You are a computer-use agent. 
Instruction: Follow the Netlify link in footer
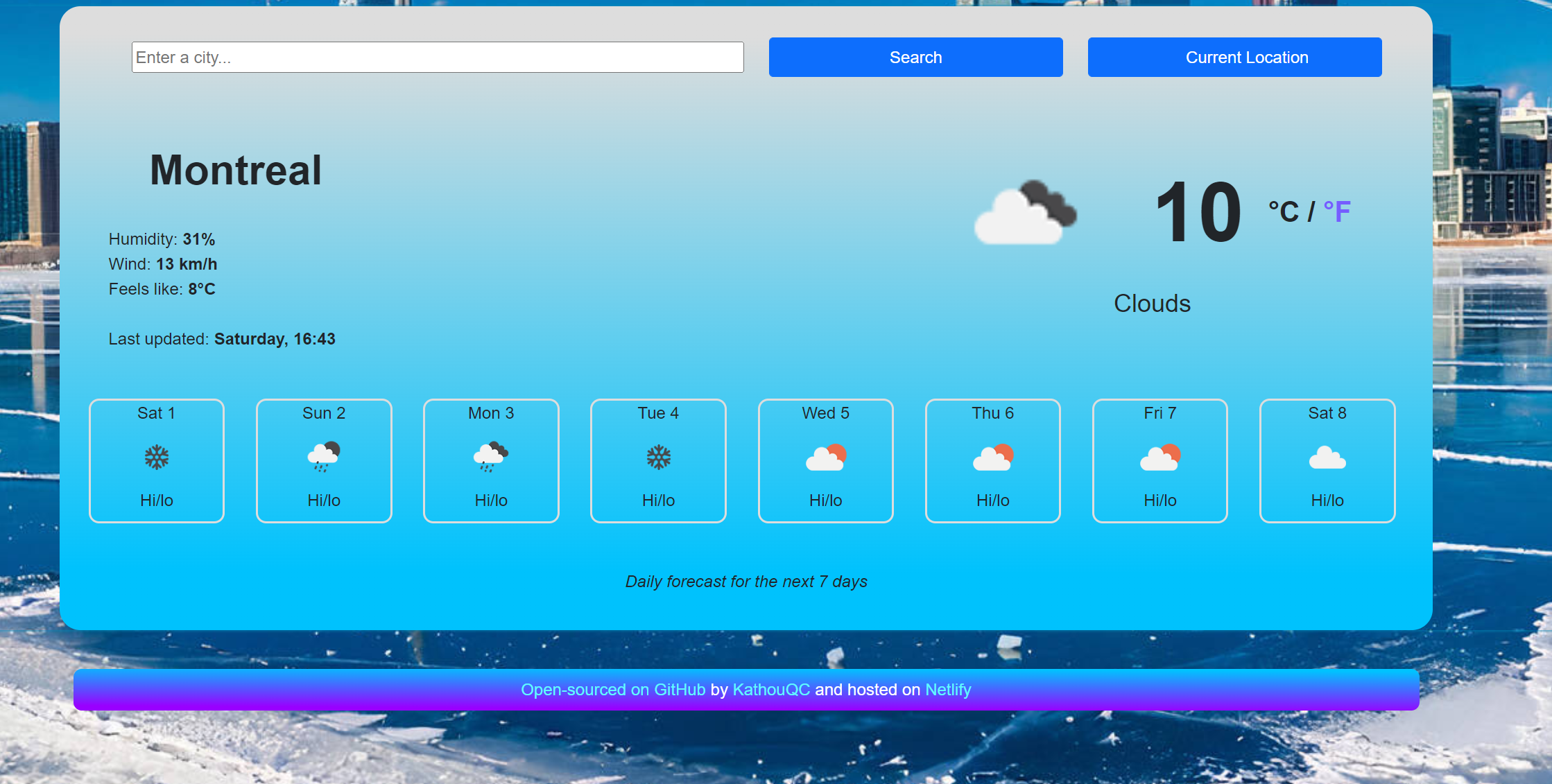coord(947,690)
